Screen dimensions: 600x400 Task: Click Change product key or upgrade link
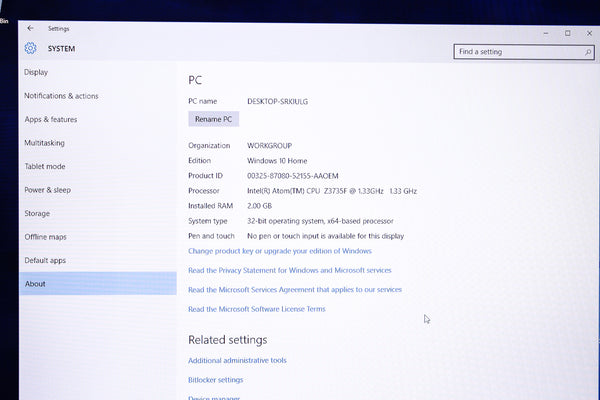pyautogui.click(x=279, y=251)
